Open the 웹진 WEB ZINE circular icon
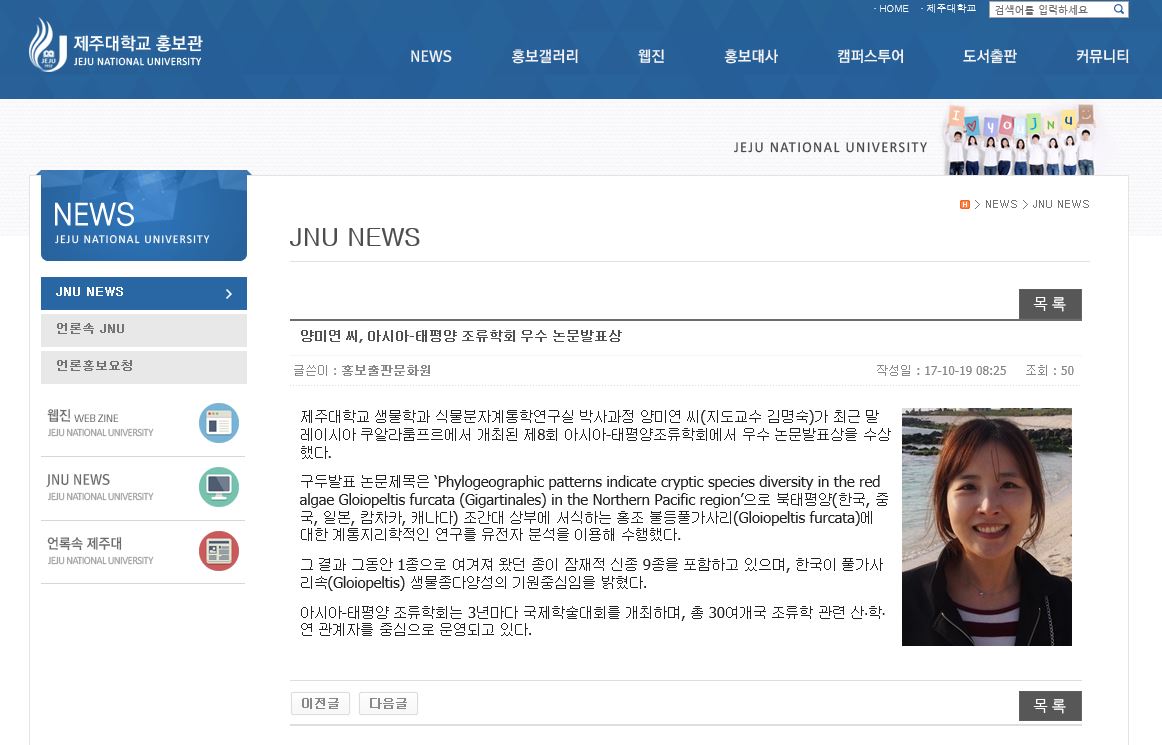The width and height of the screenshot is (1162, 745). coord(219,423)
